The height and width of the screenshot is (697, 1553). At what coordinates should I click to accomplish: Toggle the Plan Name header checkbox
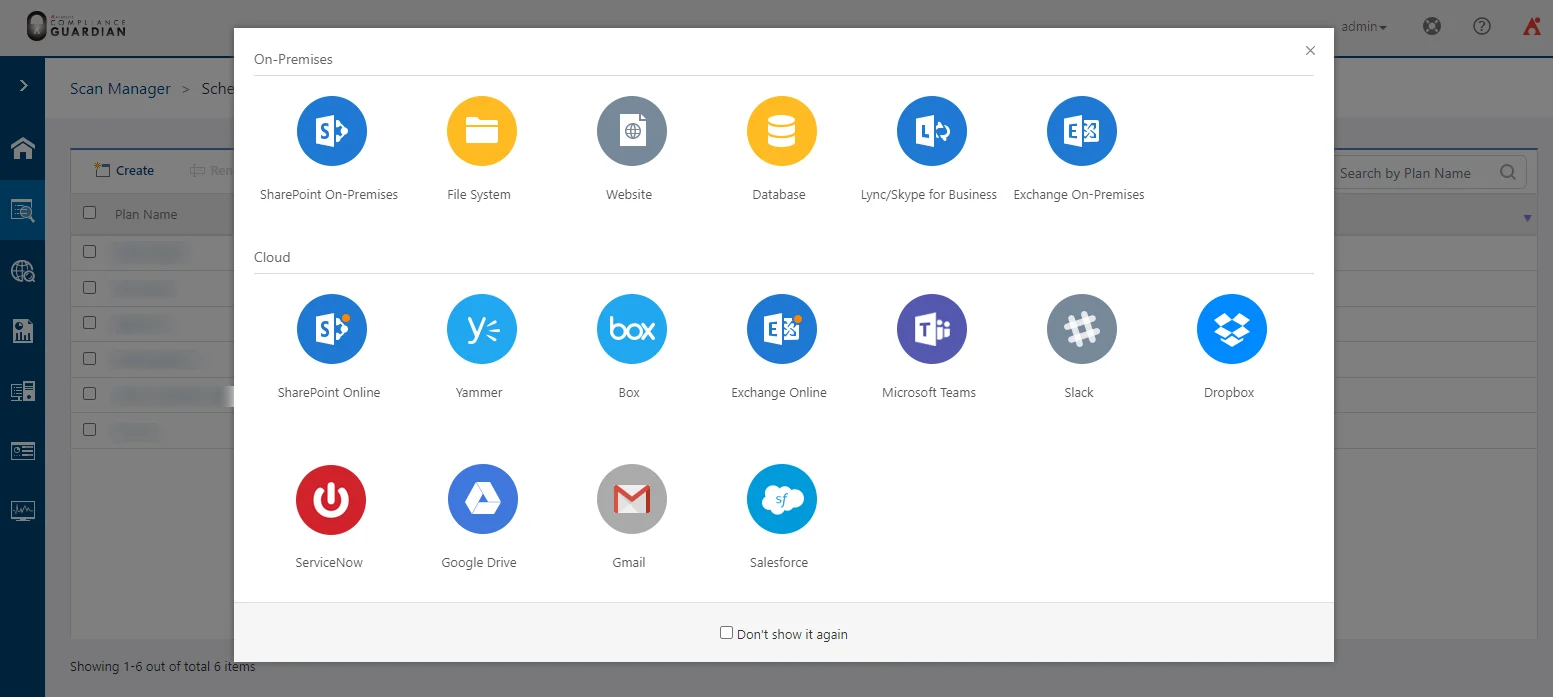coord(89,213)
